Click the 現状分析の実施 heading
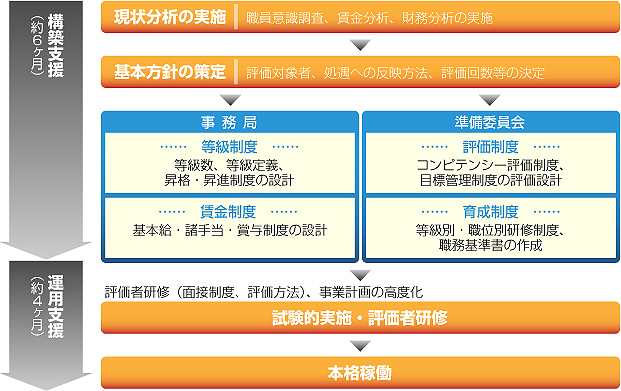Viewport: 621px width, 391px height. coord(170,17)
